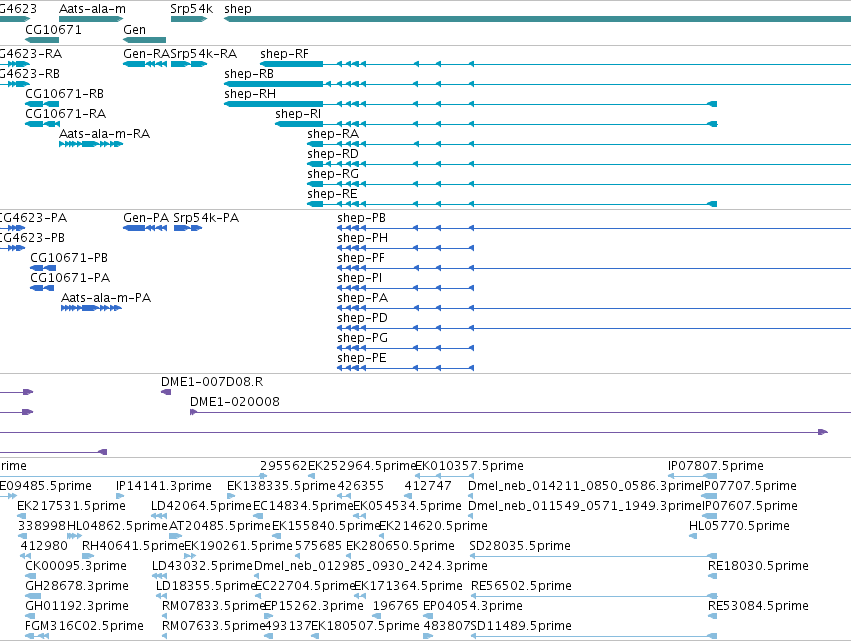The image size is (851, 641).
Task: Click EST FGM316C02.5prime
Action: (84, 626)
